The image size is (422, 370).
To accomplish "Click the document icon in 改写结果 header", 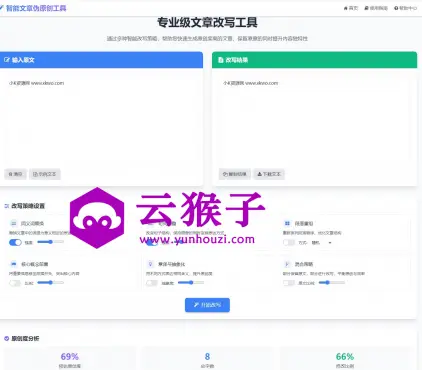I will click(220, 60).
